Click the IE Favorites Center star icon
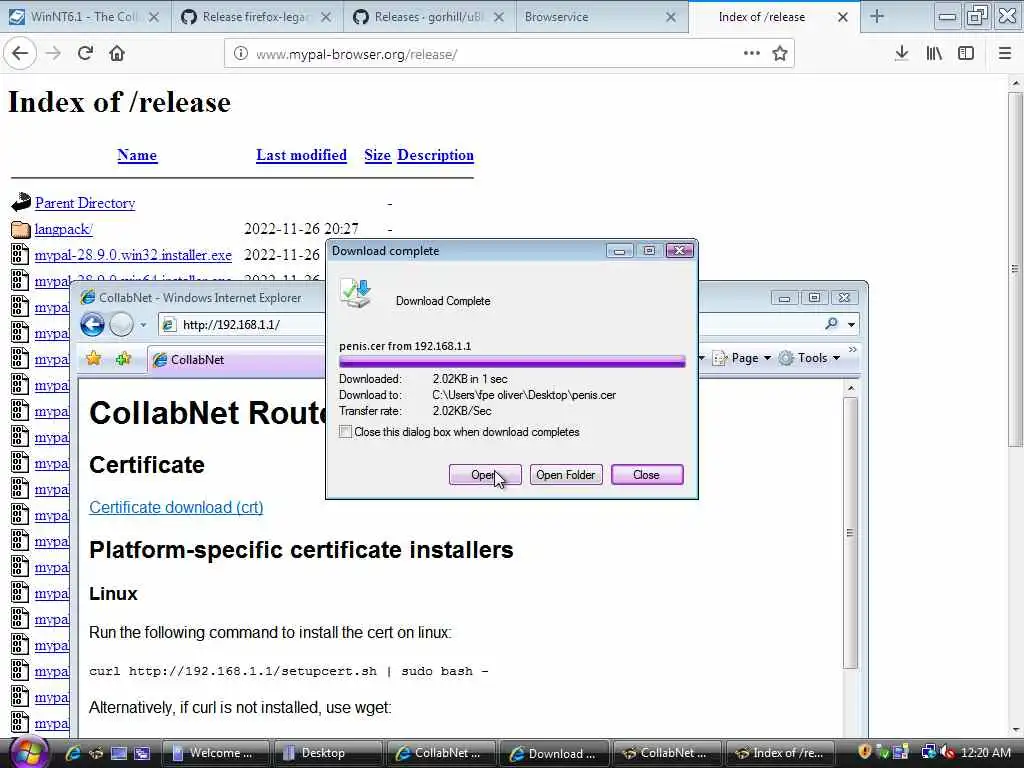Viewport: 1024px width, 768px height. [93, 359]
